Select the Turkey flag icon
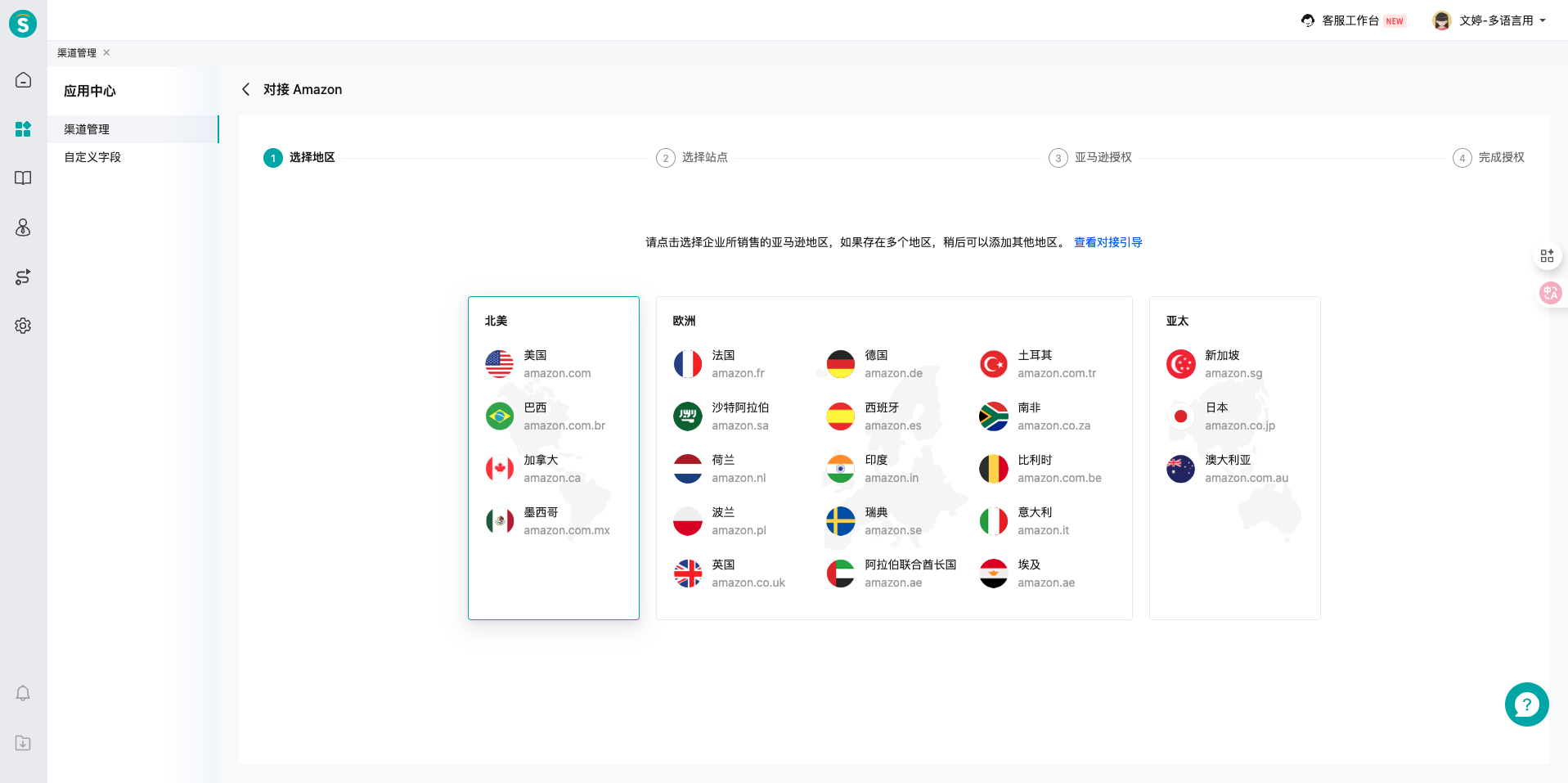Image resolution: width=1568 pixels, height=783 pixels. [993, 364]
